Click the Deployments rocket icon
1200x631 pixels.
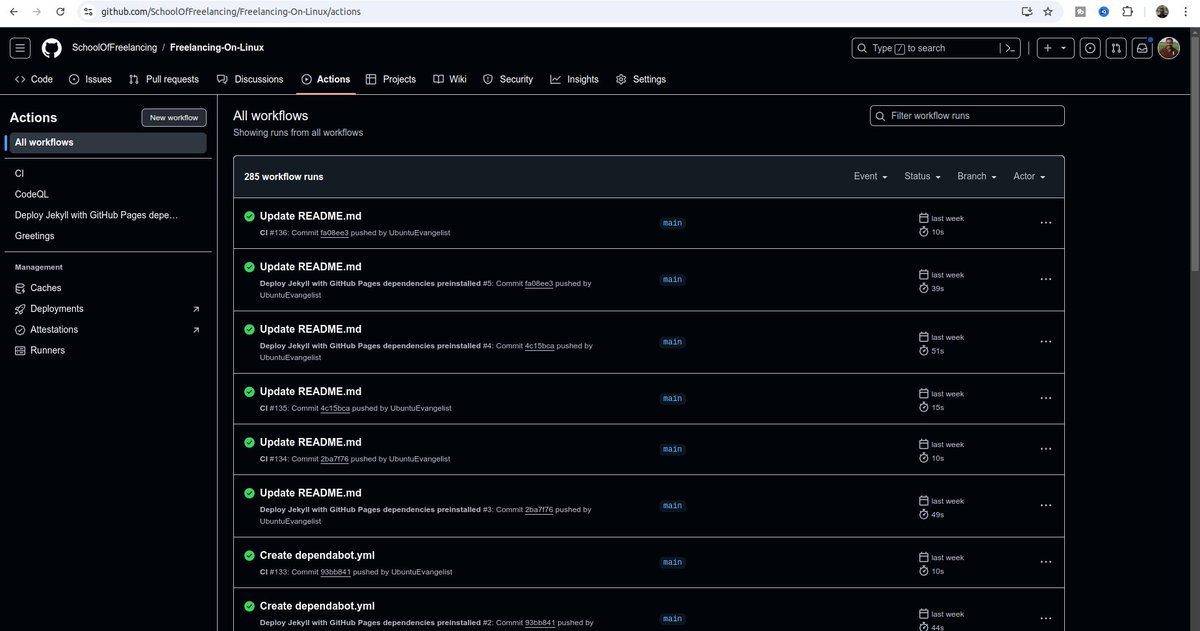click(x=20, y=309)
